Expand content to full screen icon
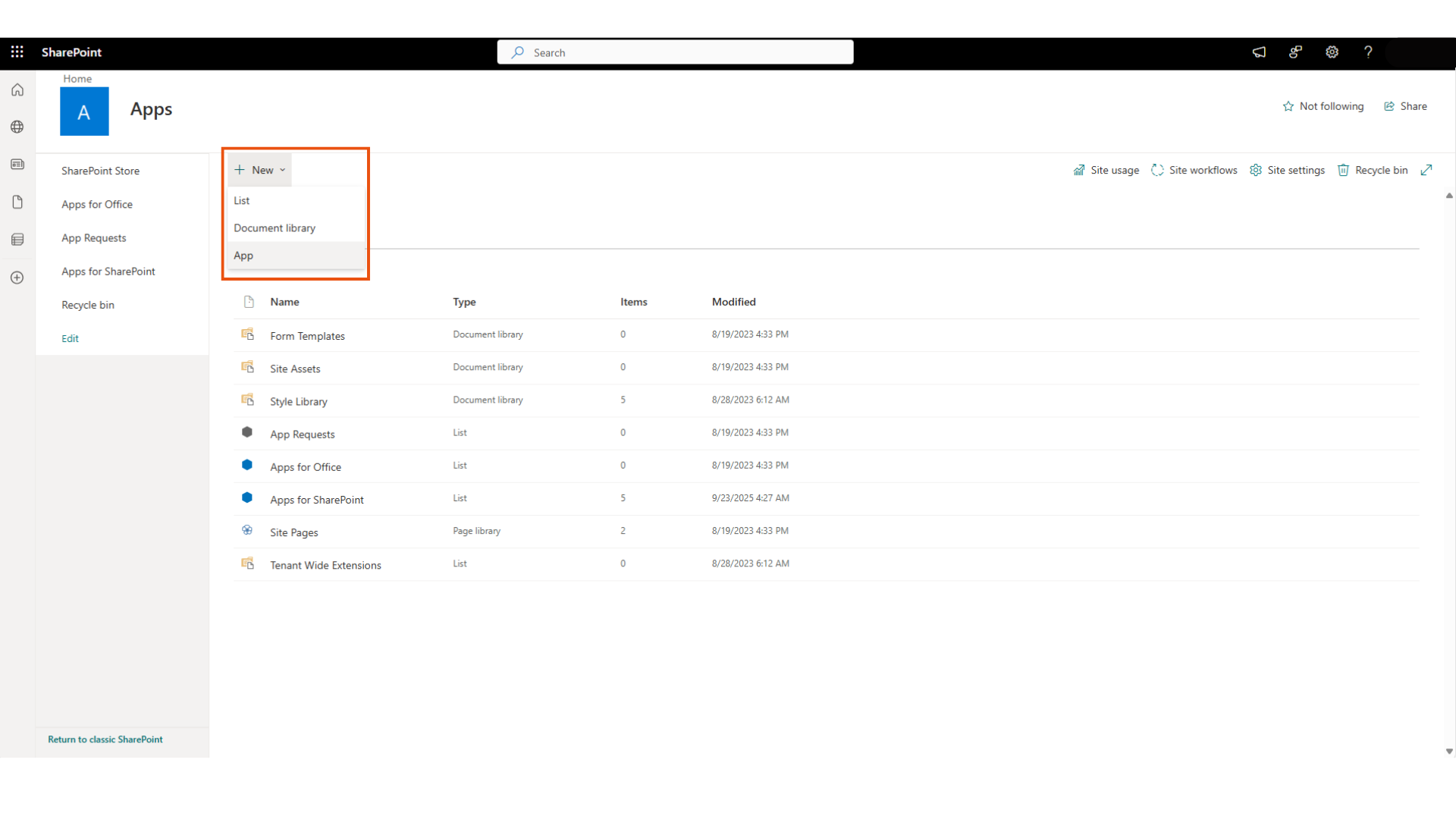This screenshot has width=1456, height=819. pos(1426,170)
